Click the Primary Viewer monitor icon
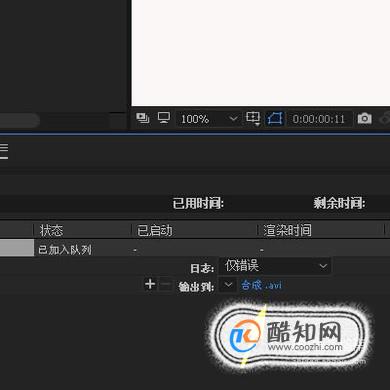The image size is (390, 390). pyautogui.click(x=164, y=118)
